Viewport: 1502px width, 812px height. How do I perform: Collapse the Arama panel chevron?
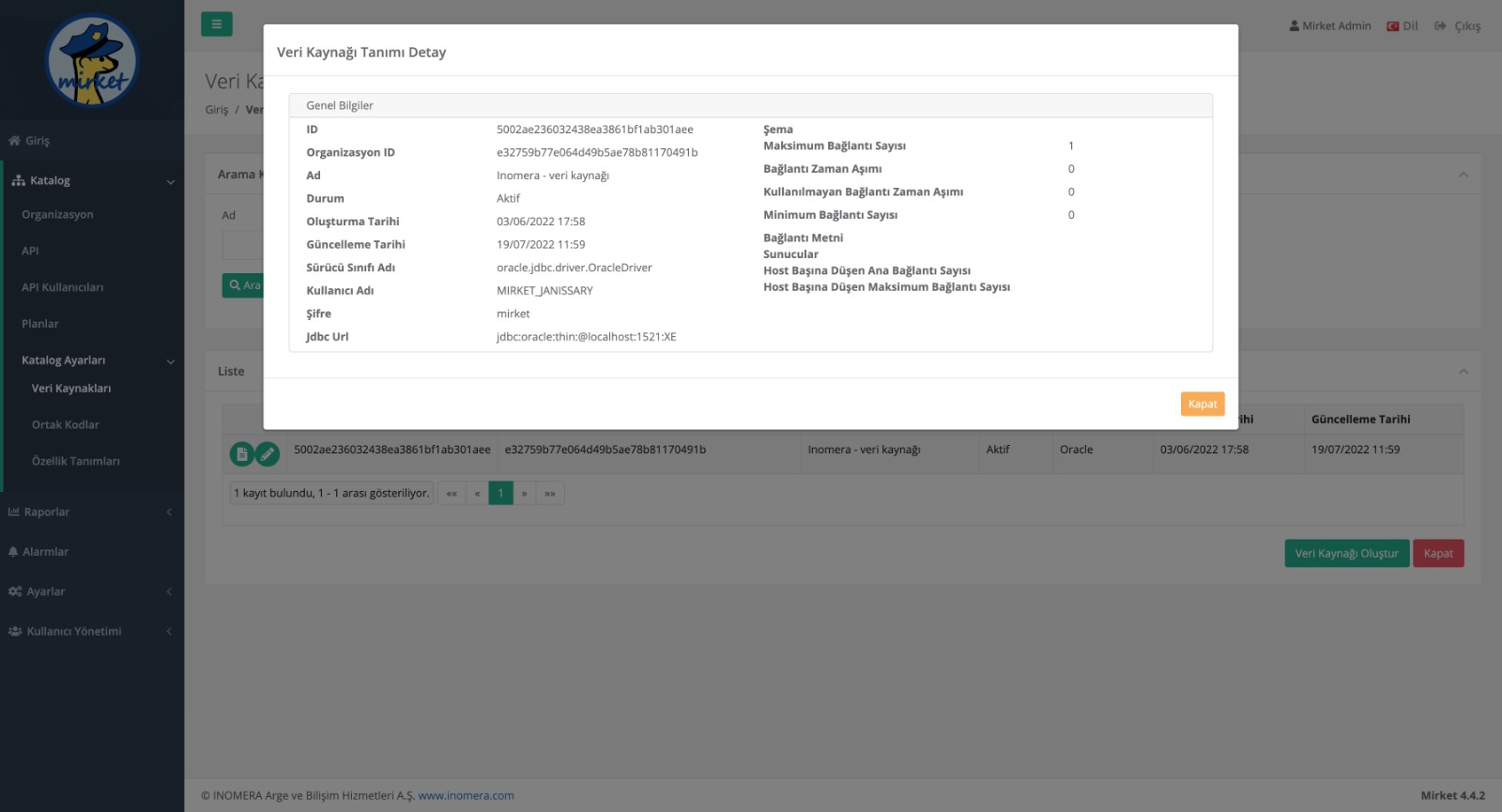(1463, 176)
